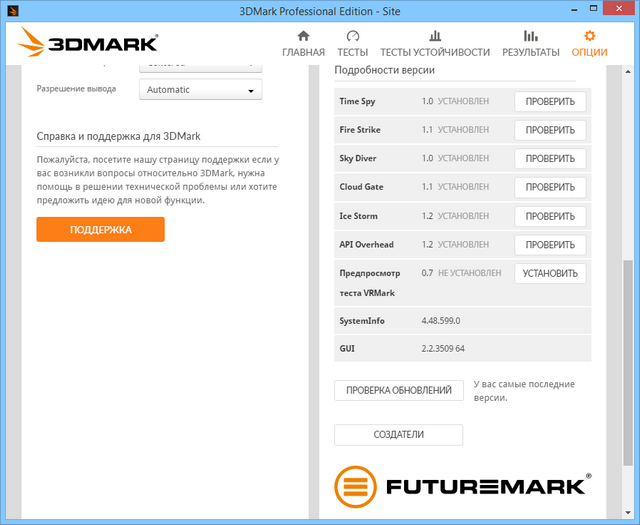This screenshot has height=525, width=640.
Task: Switch to the ГЛАВНАЯ tab
Action: click(303, 52)
